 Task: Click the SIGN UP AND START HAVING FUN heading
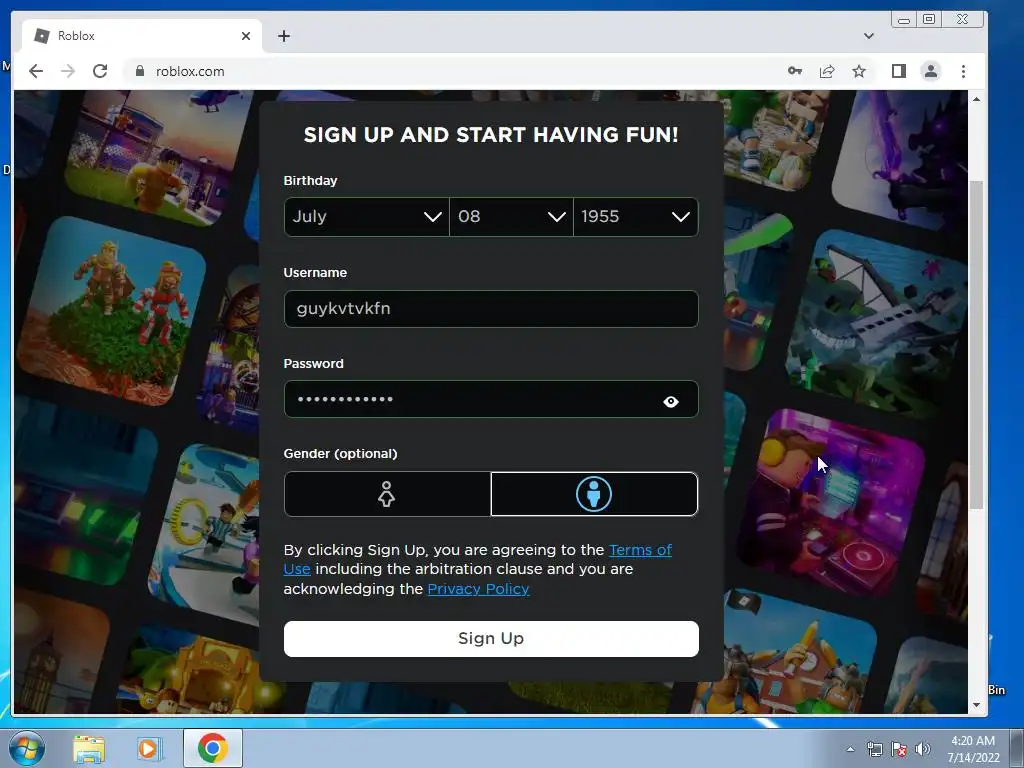point(491,135)
